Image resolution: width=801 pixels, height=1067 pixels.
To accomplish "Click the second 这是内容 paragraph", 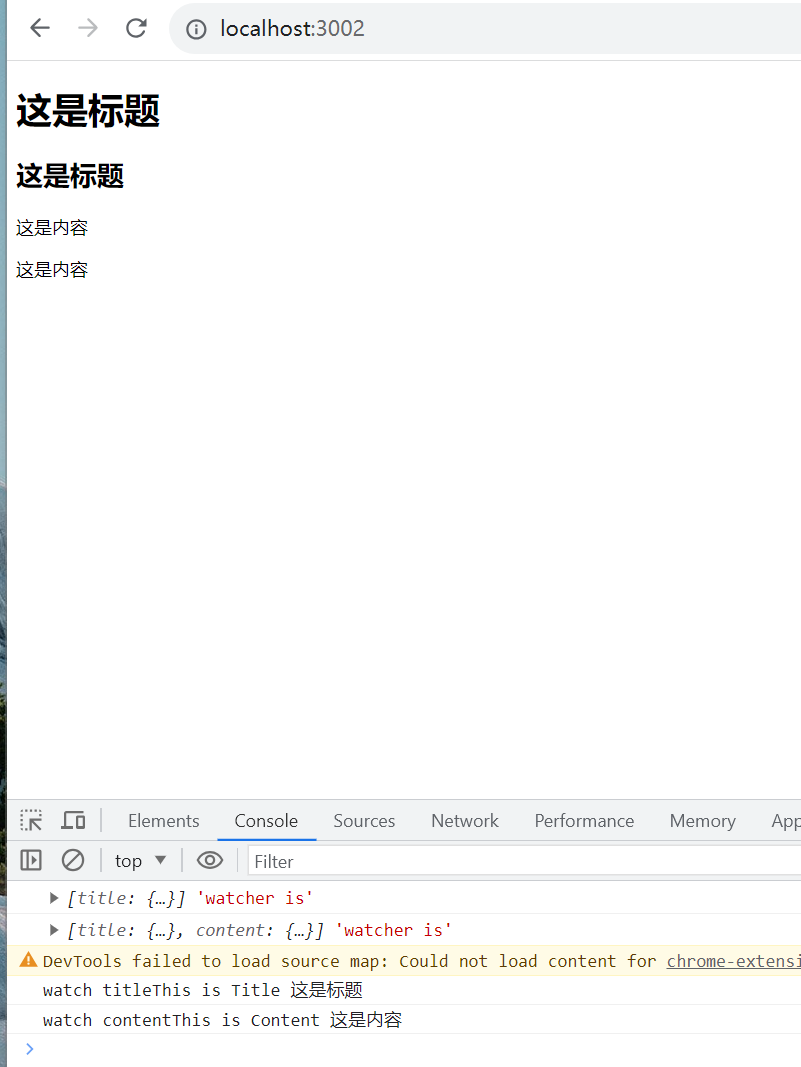I will click(52, 270).
